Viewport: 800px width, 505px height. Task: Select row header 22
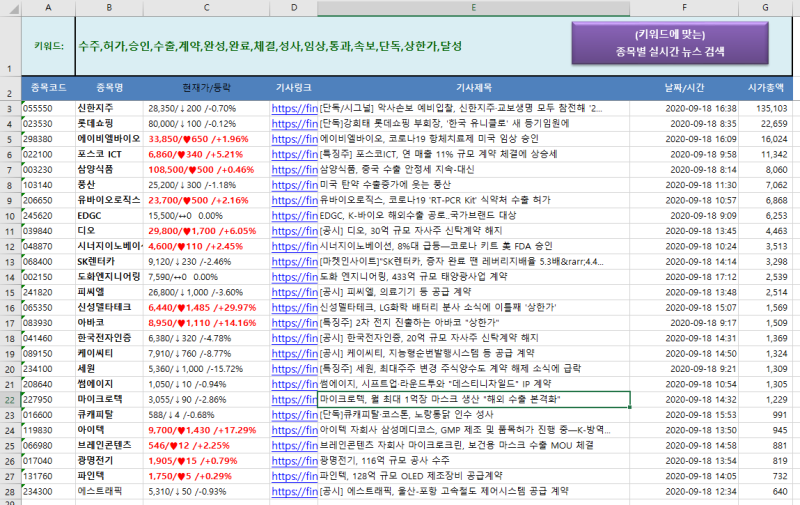[10, 399]
